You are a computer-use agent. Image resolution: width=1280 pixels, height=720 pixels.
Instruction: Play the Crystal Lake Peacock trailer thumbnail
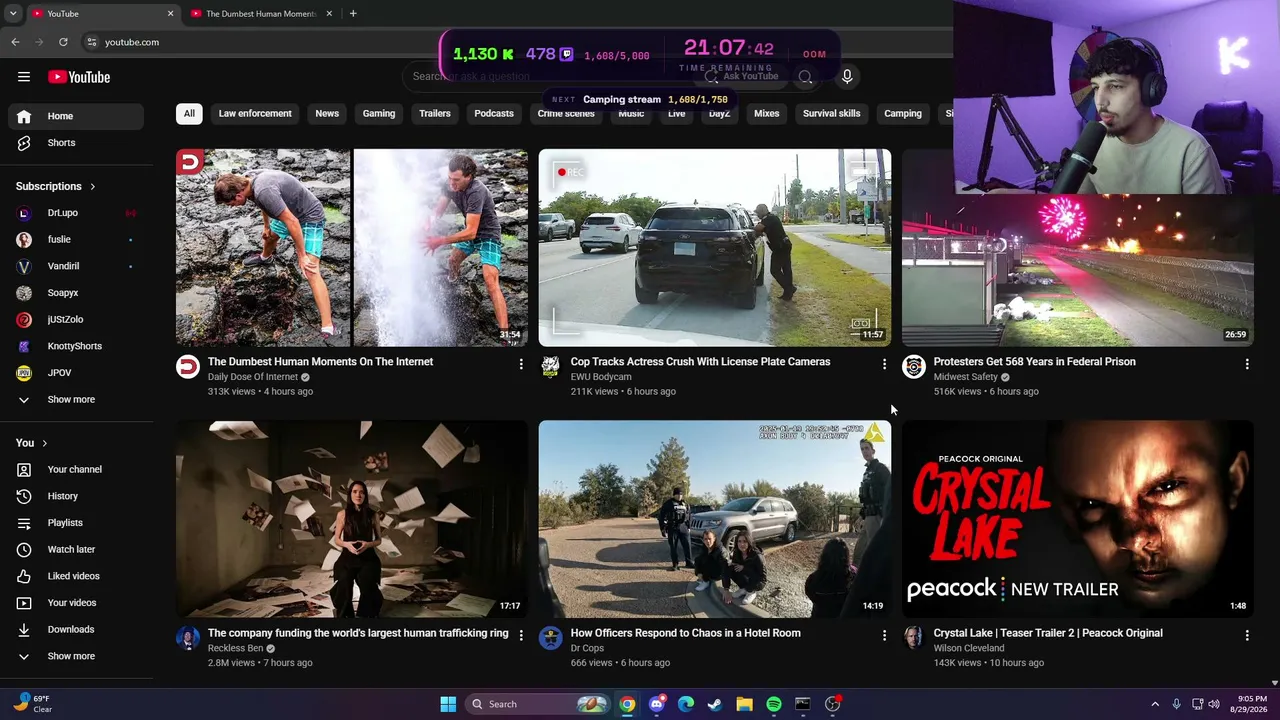point(1078,518)
